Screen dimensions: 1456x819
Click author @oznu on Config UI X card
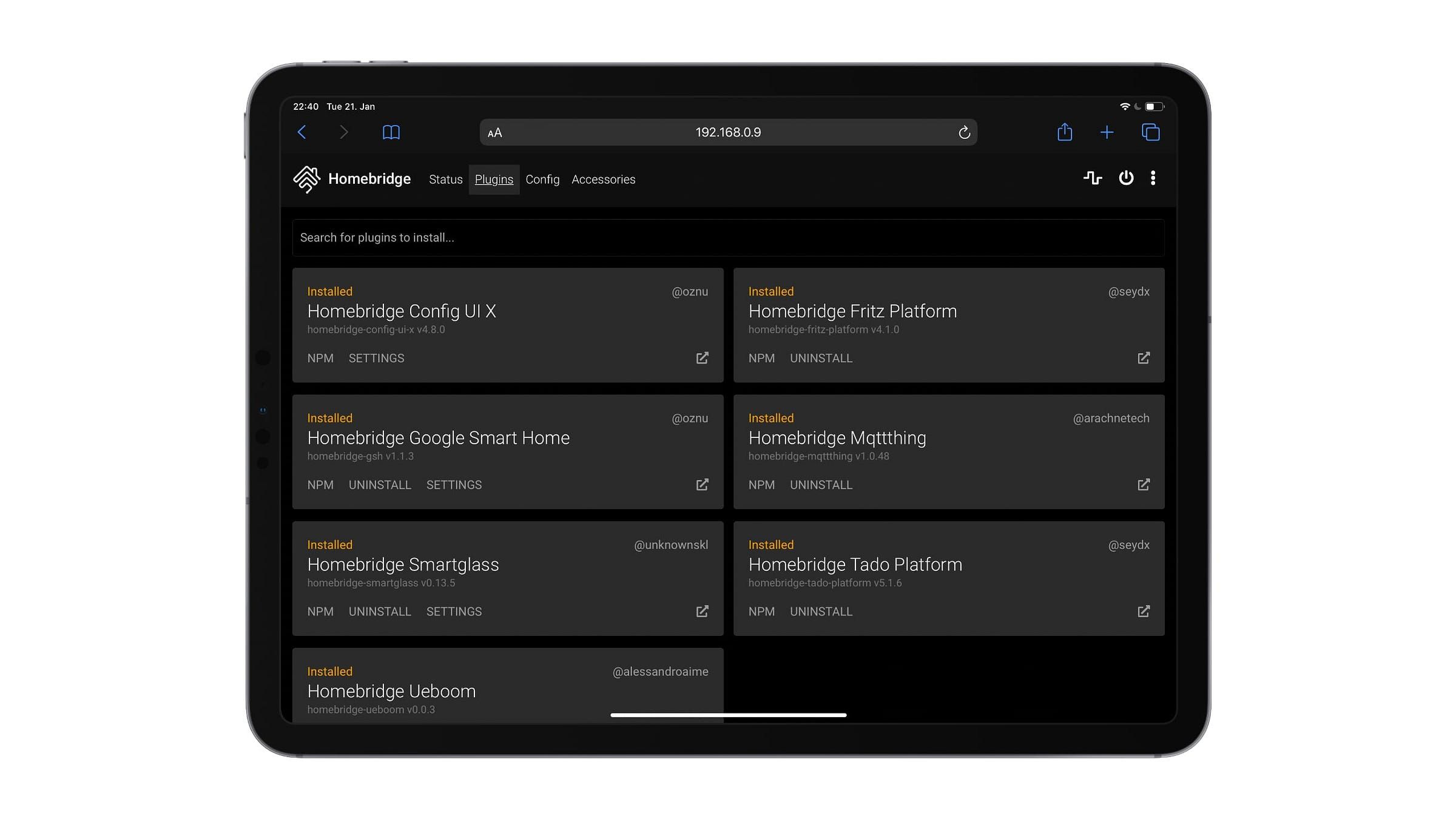click(x=690, y=292)
